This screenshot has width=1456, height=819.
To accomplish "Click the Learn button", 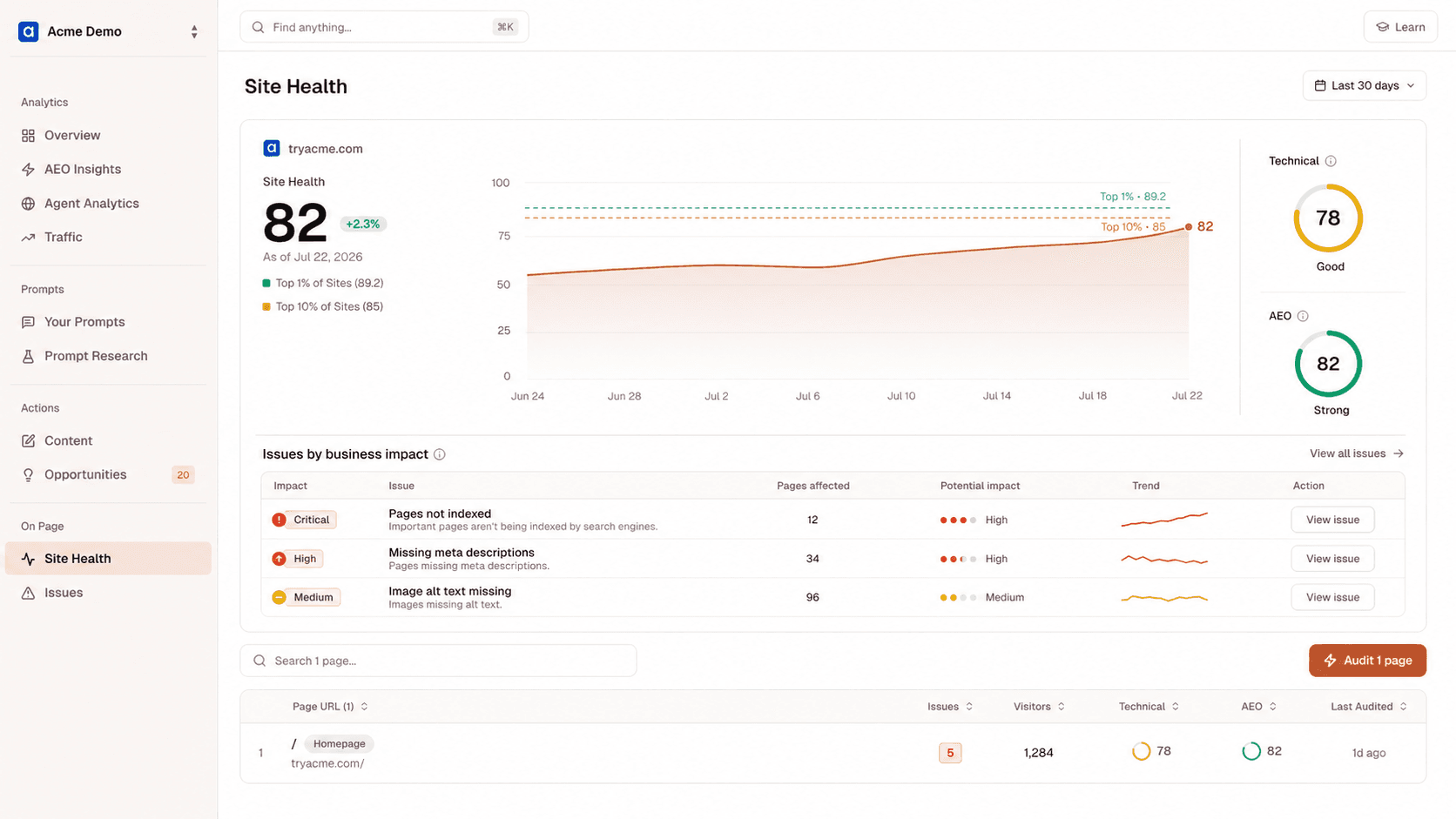I will tap(1400, 27).
